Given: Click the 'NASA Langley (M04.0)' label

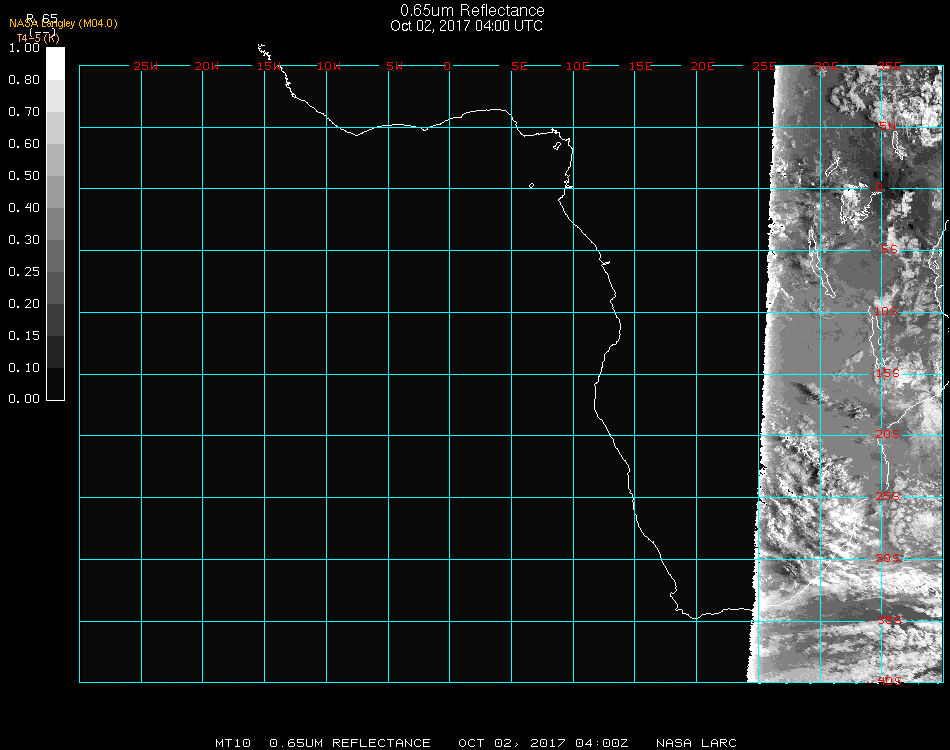Looking at the screenshot, I should 63,24.
